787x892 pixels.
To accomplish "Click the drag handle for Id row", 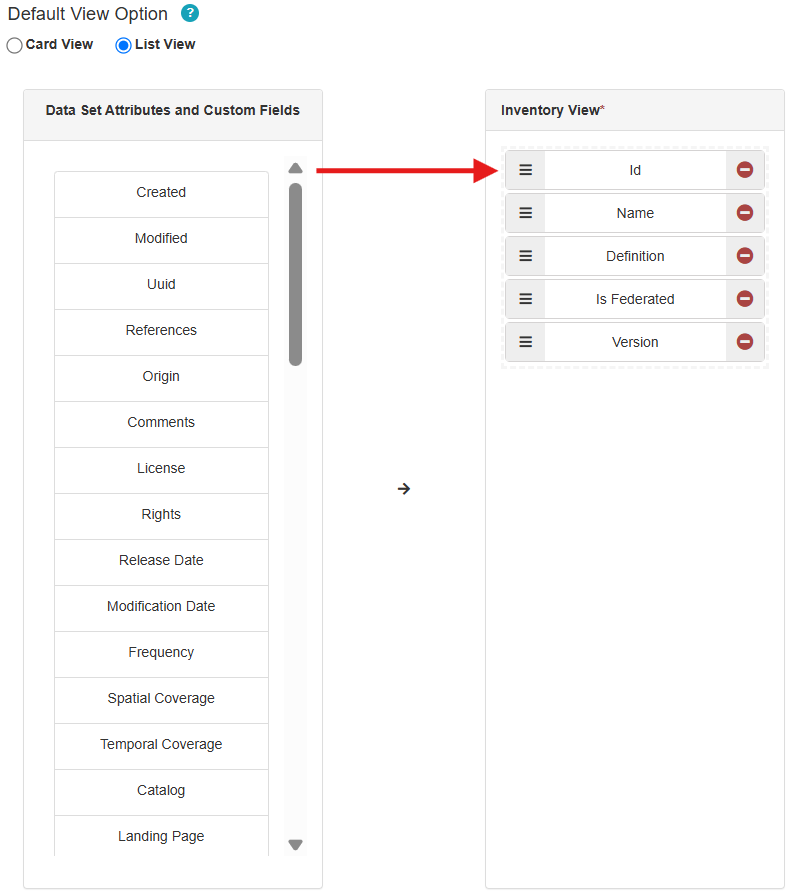I will (x=525, y=170).
